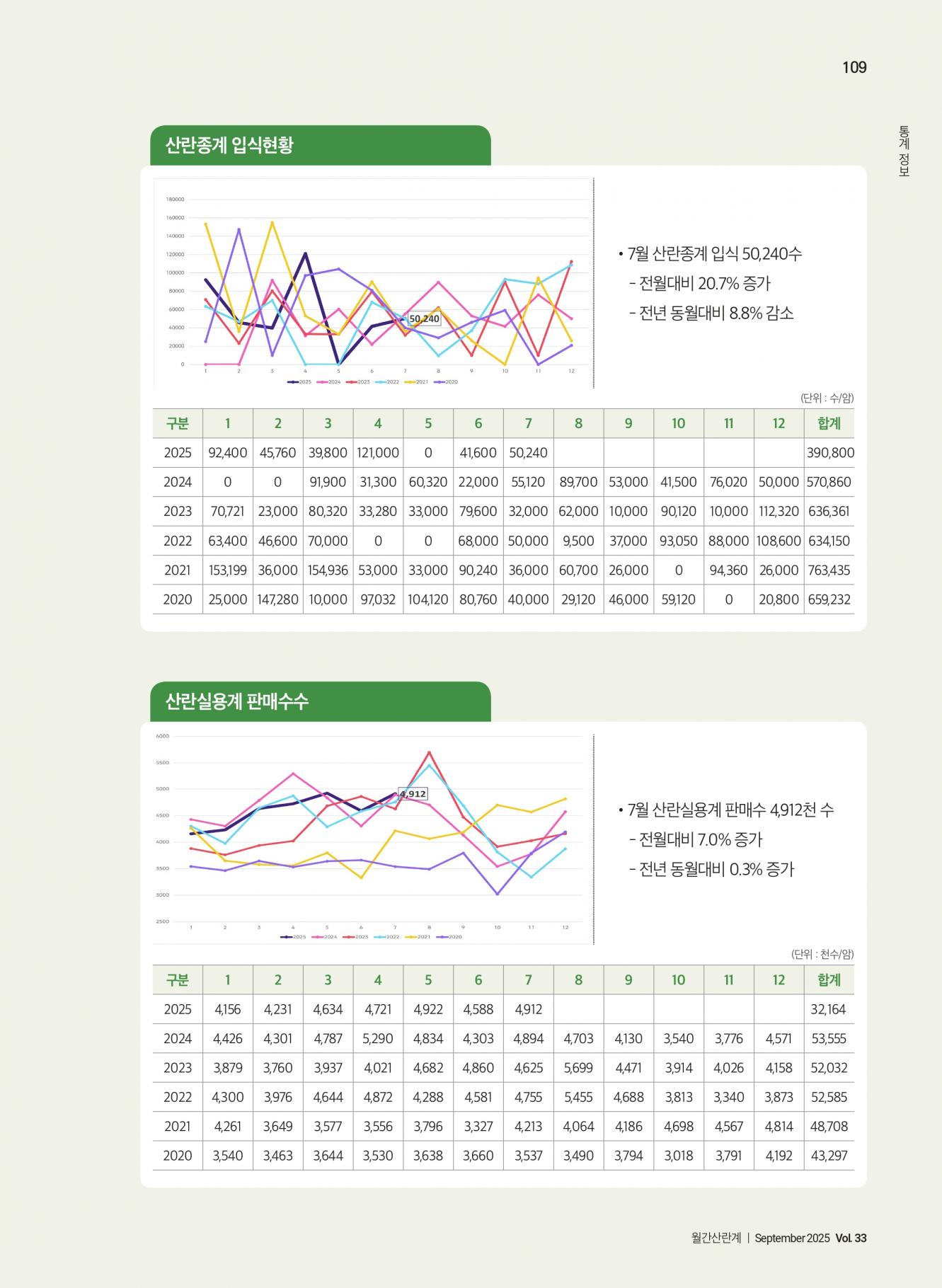The image size is (942, 1288).
Task: Select the 2021 row label in the bottom table
Action: 178,1126
